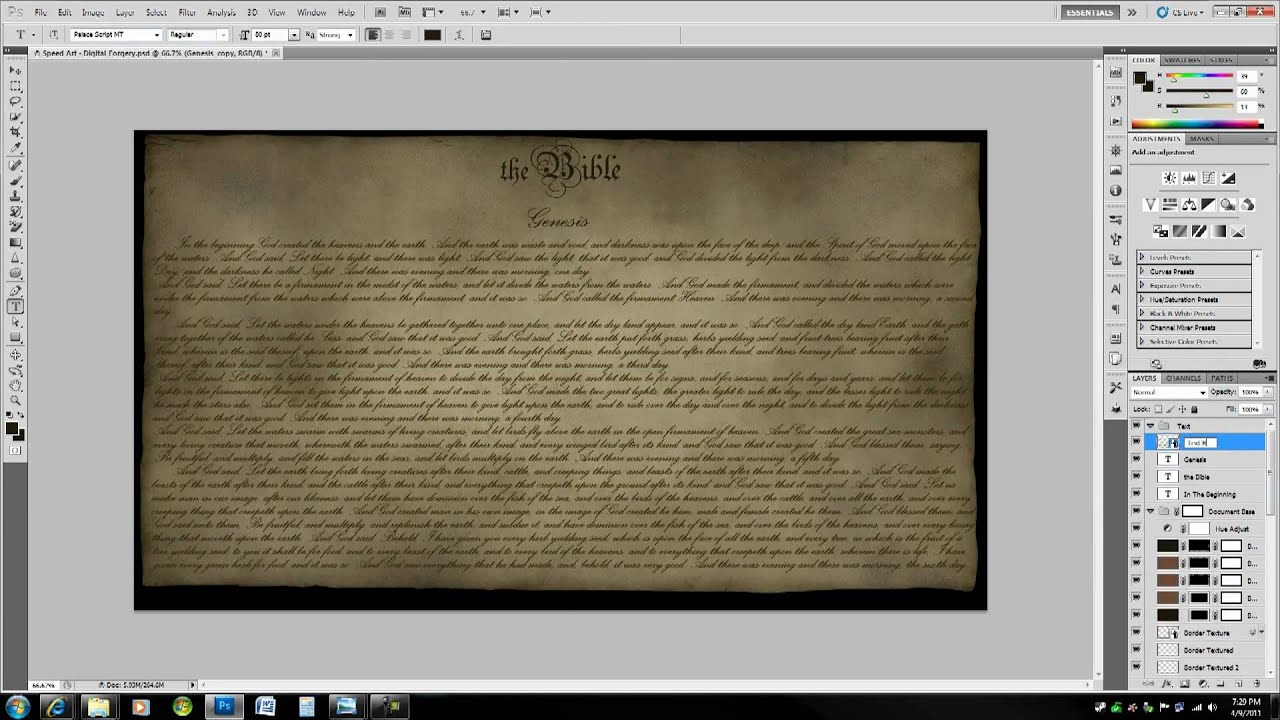The width and height of the screenshot is (1280, 720).
Task: Click the Brightness/Contrast adjustment icon
Action: click(x=1170, y=178)
